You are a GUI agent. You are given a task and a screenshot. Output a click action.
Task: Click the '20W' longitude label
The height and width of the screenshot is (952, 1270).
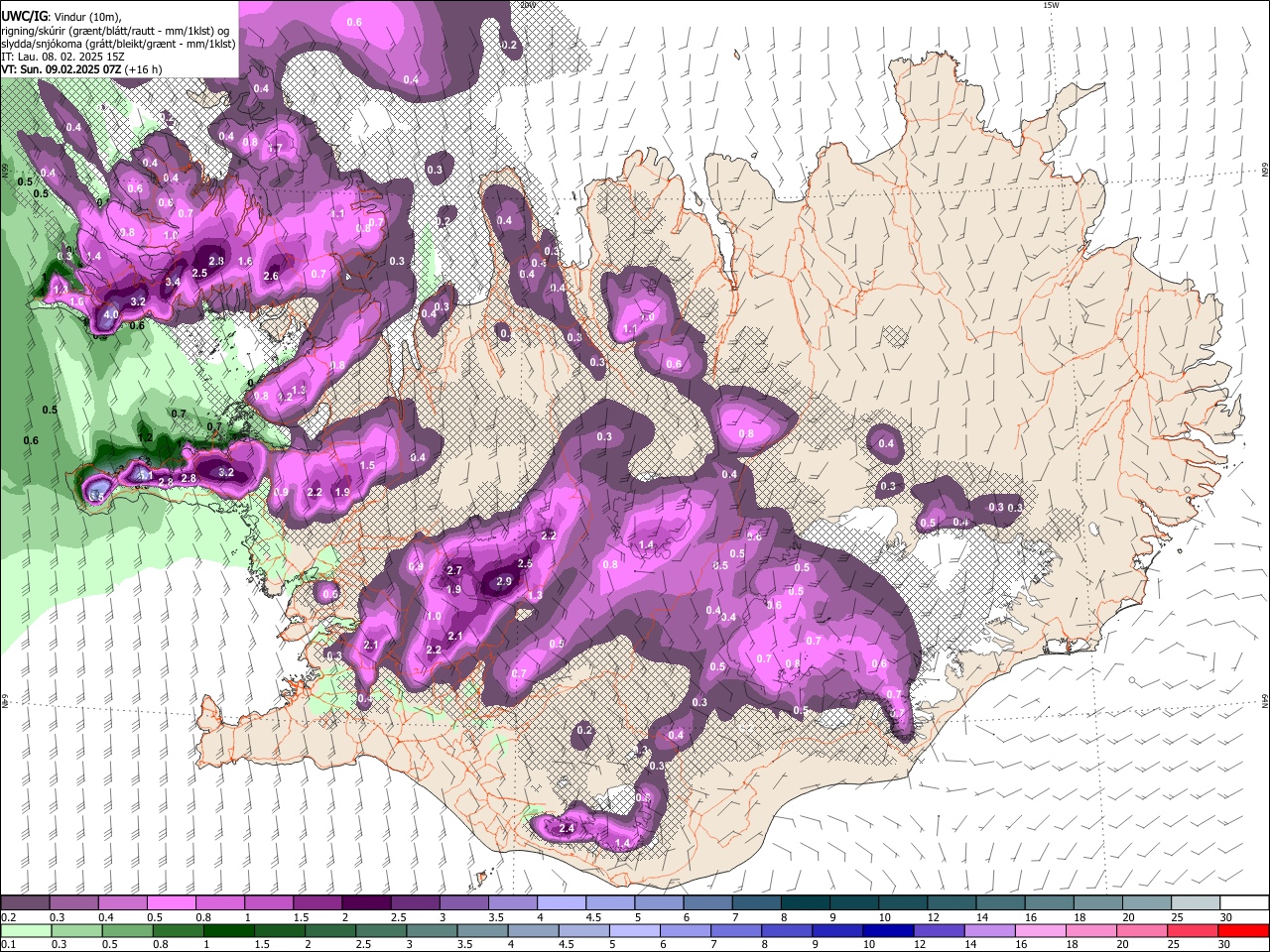(x=528, y=5)
